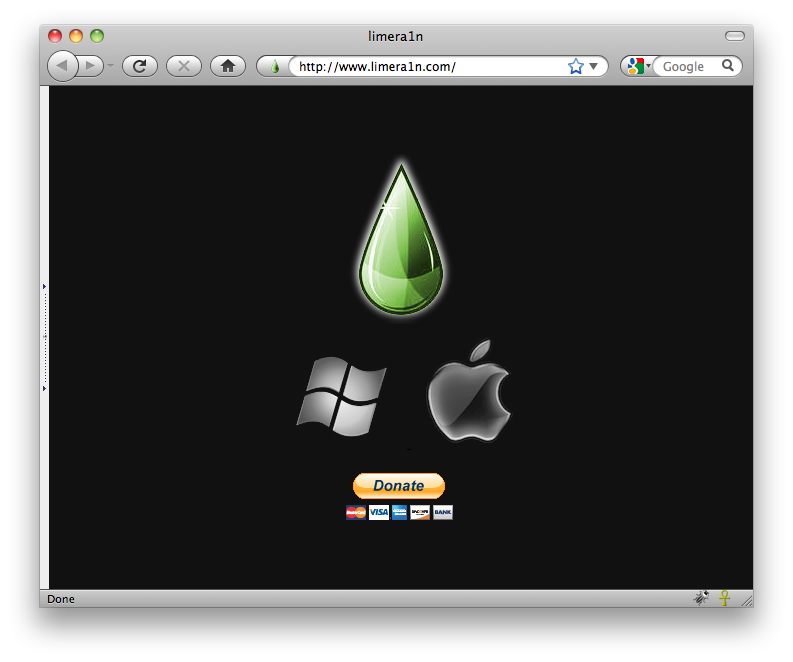Screen dimensions: 793x662
Task: Click the limera1n.com URL address field
Action: 430,67
